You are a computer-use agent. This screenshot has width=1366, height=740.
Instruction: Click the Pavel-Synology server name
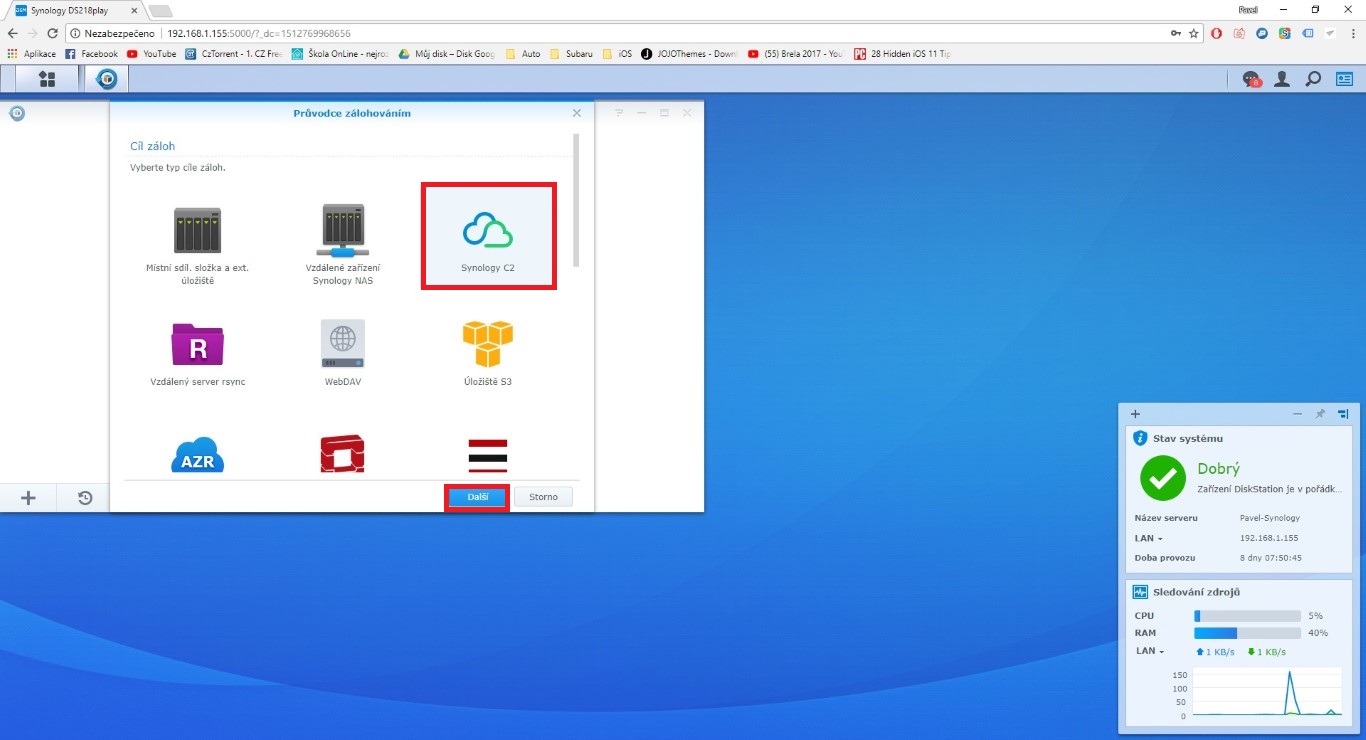pos(1270,518)
